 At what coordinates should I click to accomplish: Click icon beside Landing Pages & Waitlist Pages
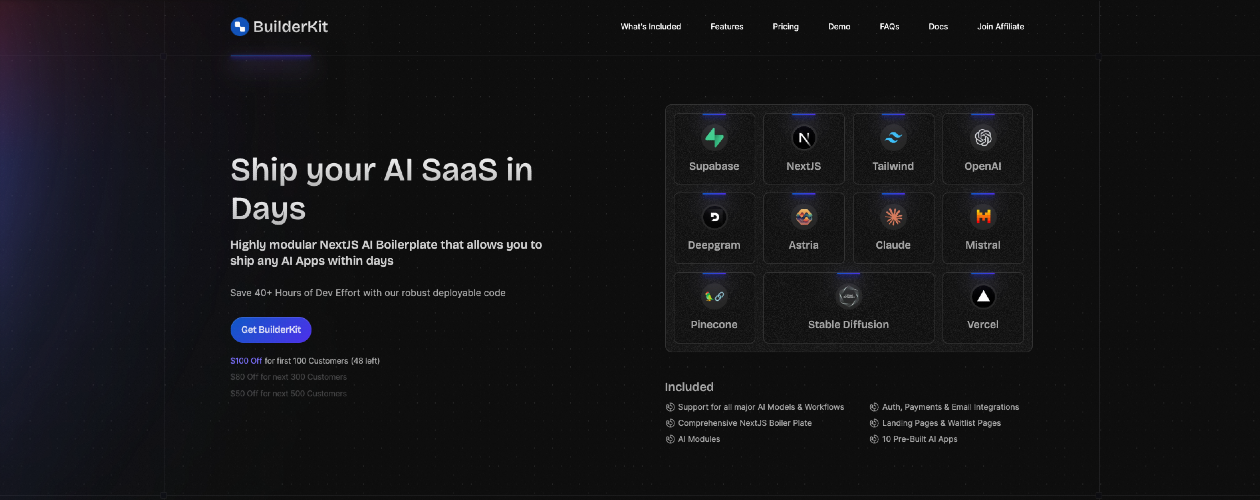click(x=874, y=423)
